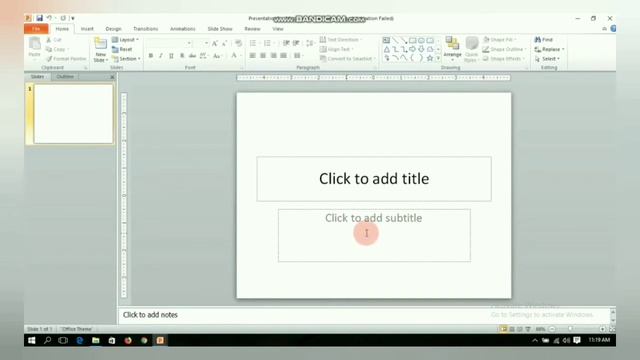This screenshot has width=640, height=360.
Task: Select the 5-Point Star shape
Action: click(430, 58)
